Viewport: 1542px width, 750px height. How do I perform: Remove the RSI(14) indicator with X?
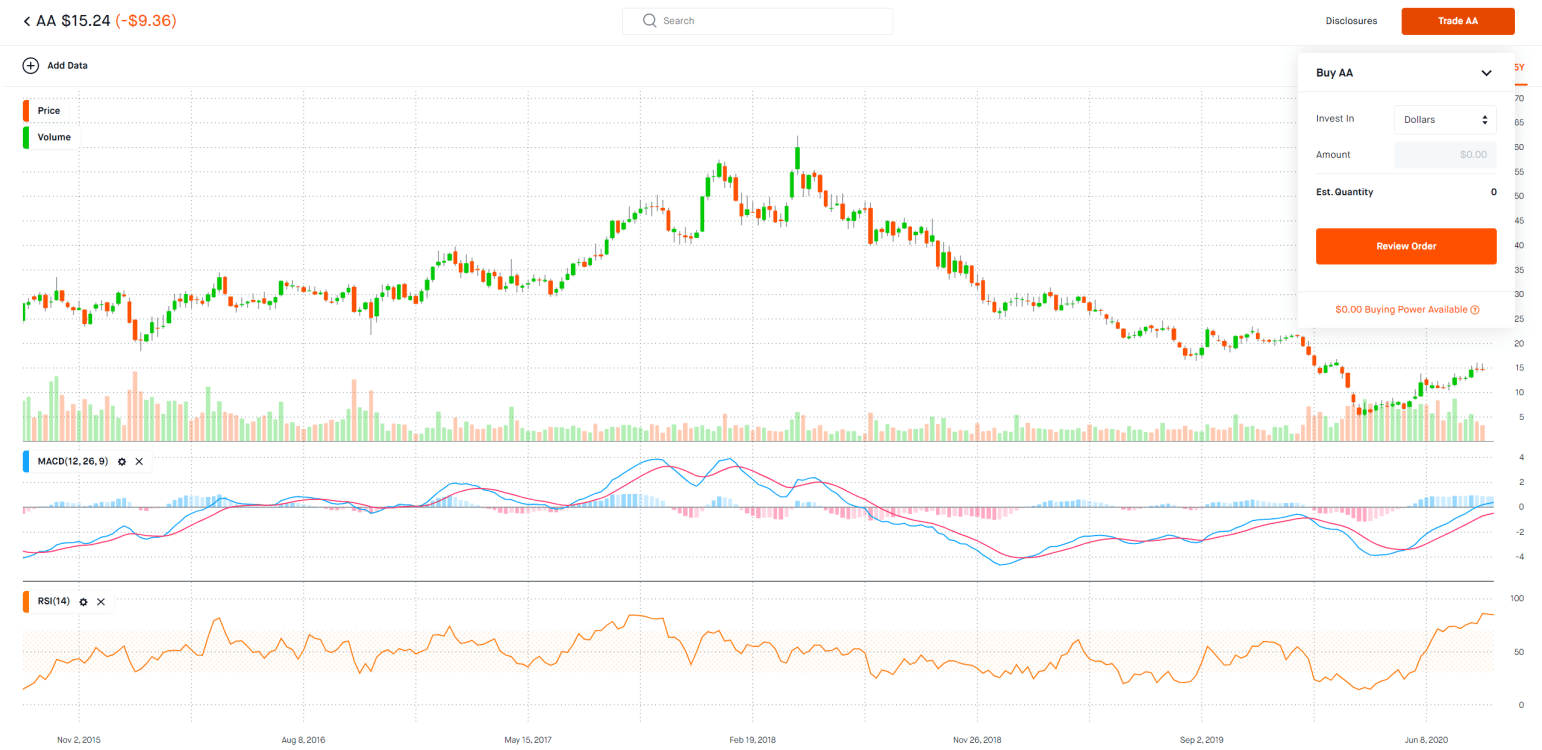(x=101, y=602)
